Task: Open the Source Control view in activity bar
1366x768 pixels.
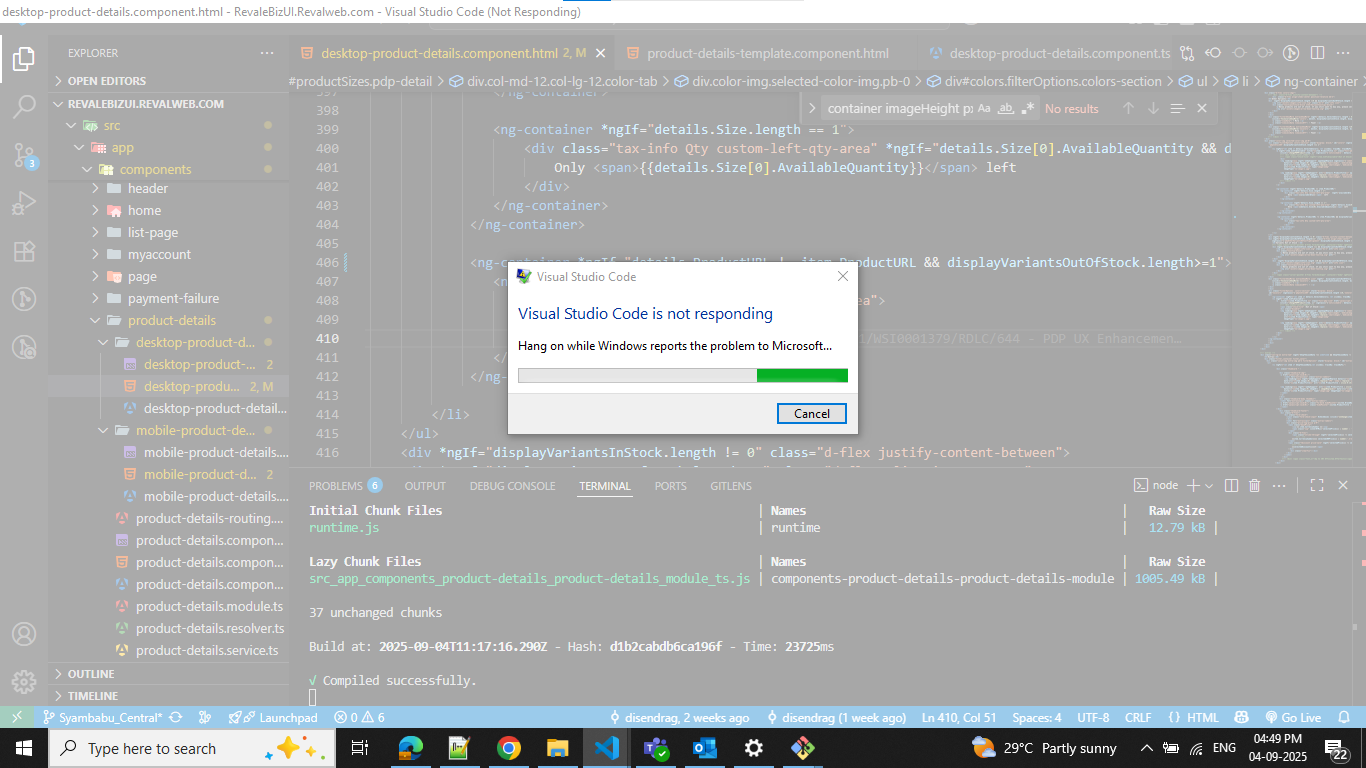Action: 24,153
